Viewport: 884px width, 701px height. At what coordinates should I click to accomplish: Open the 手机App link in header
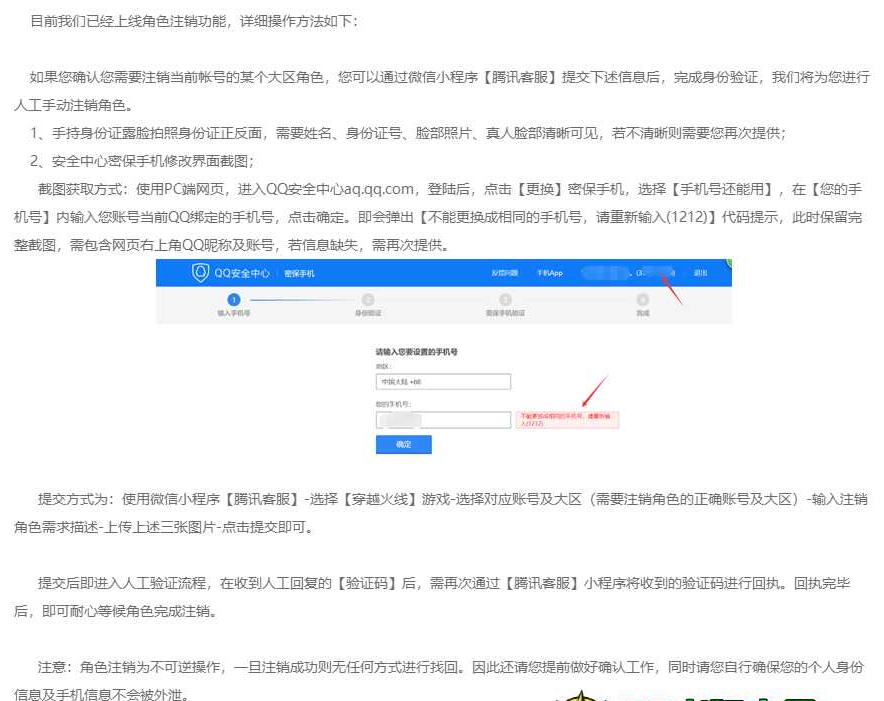pyautogui.click(x=550, y=273)
